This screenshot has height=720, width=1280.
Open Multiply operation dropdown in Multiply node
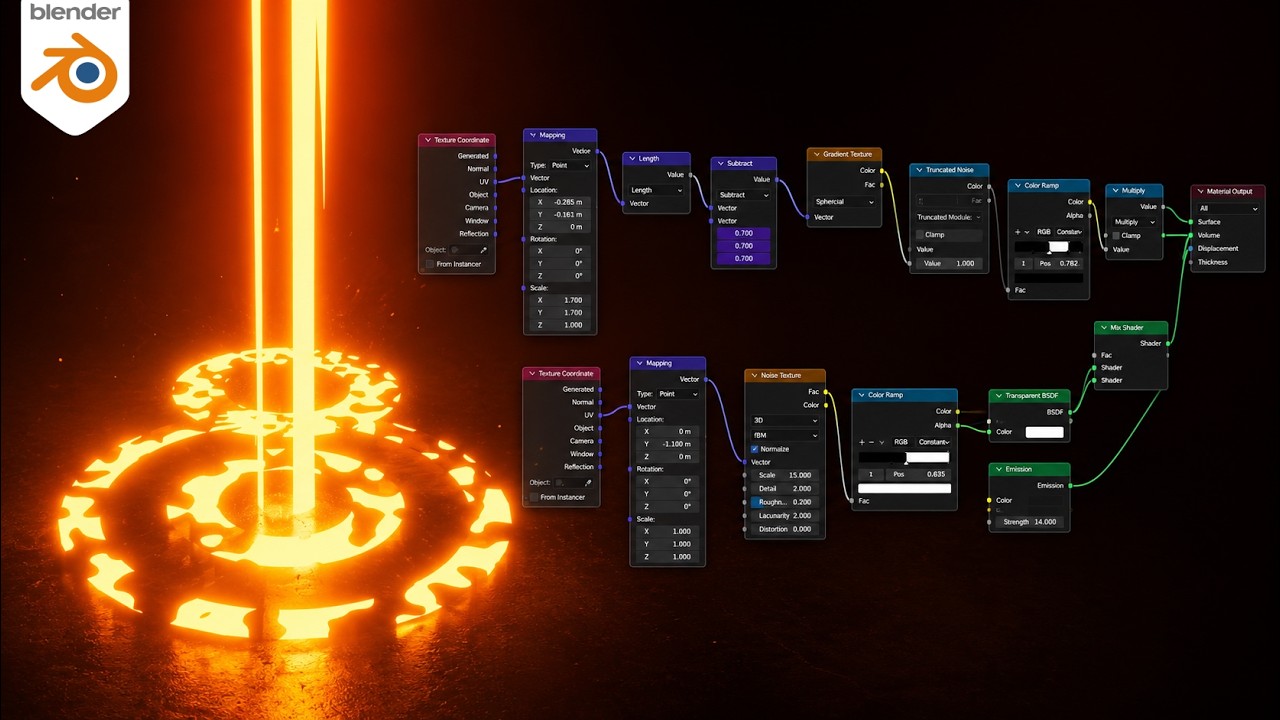1134,222
